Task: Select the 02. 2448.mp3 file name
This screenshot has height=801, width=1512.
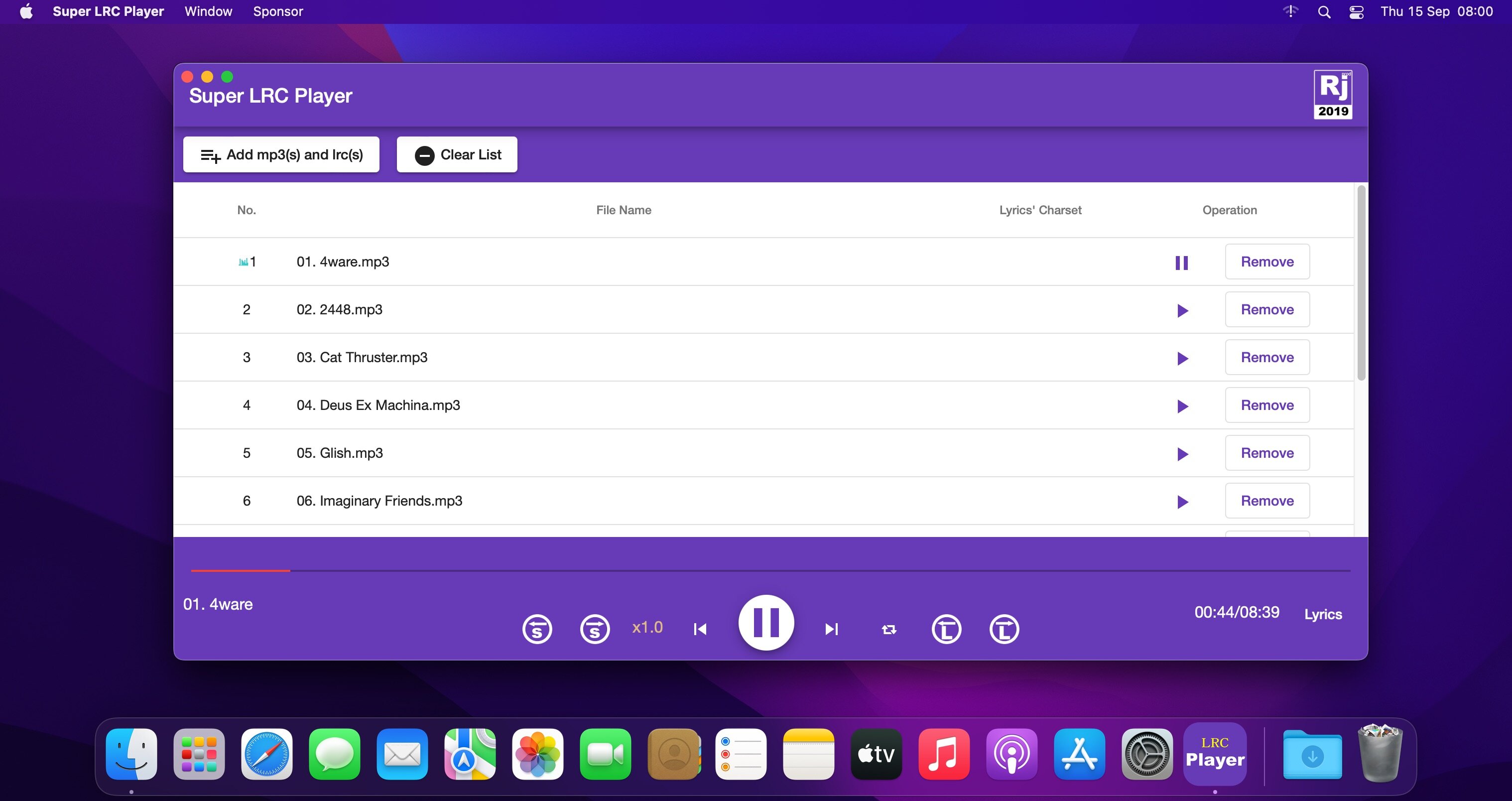Action: click(339, 309)
